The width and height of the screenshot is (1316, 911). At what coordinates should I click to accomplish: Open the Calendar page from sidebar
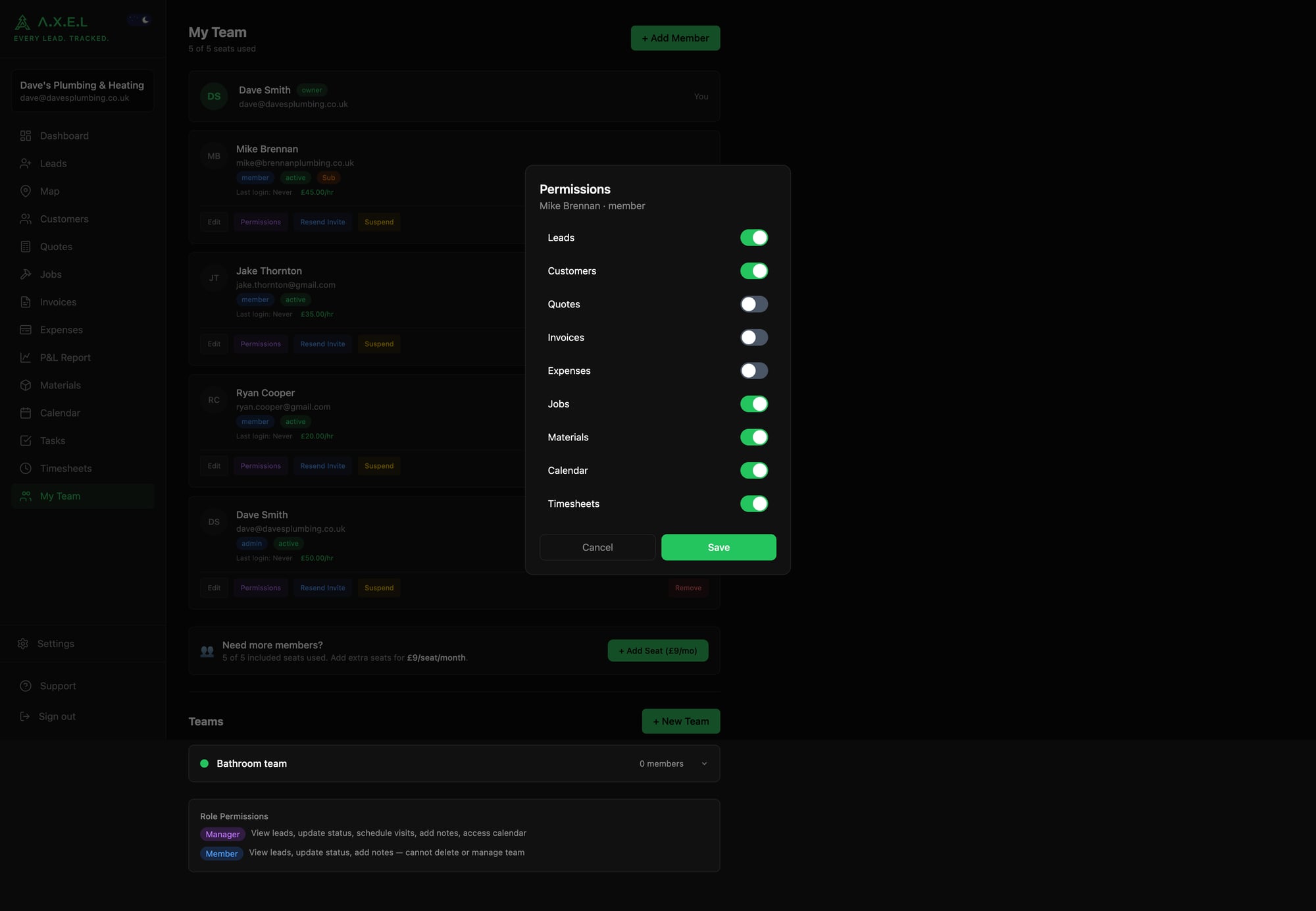pyautogui.click(x=60, y=413)
